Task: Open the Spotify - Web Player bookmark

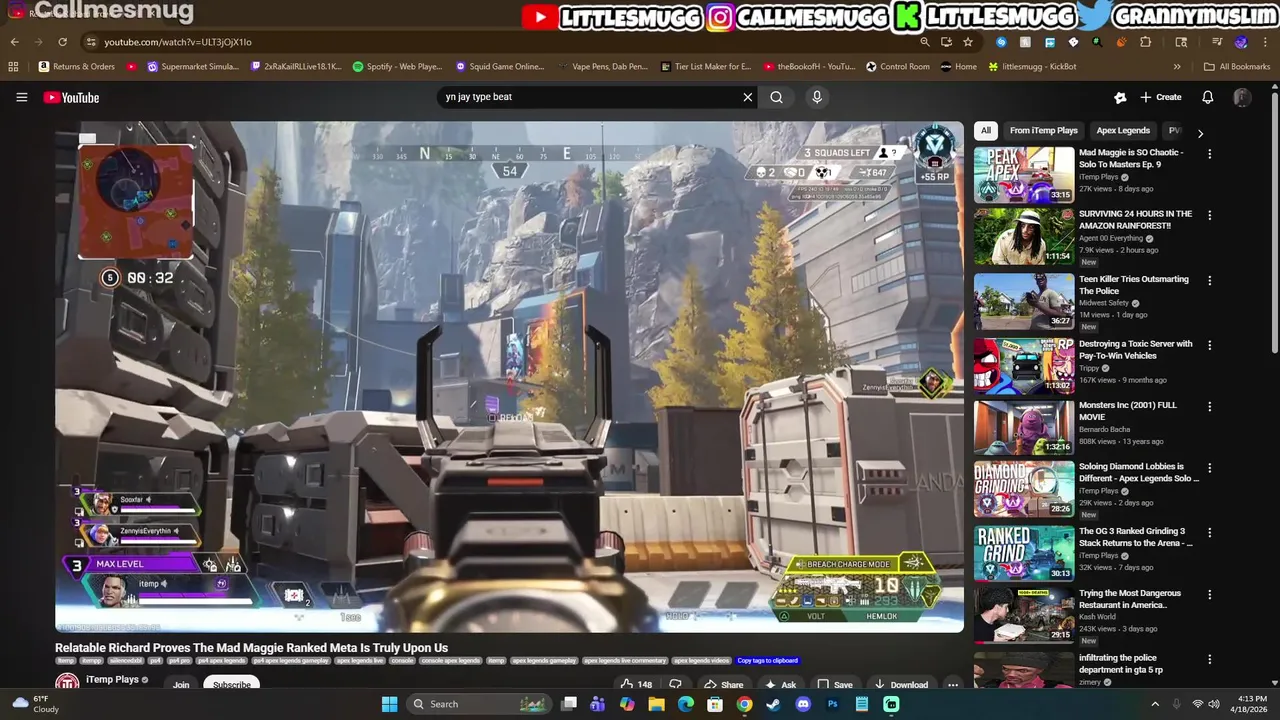Action: click(x=397, y=67)
